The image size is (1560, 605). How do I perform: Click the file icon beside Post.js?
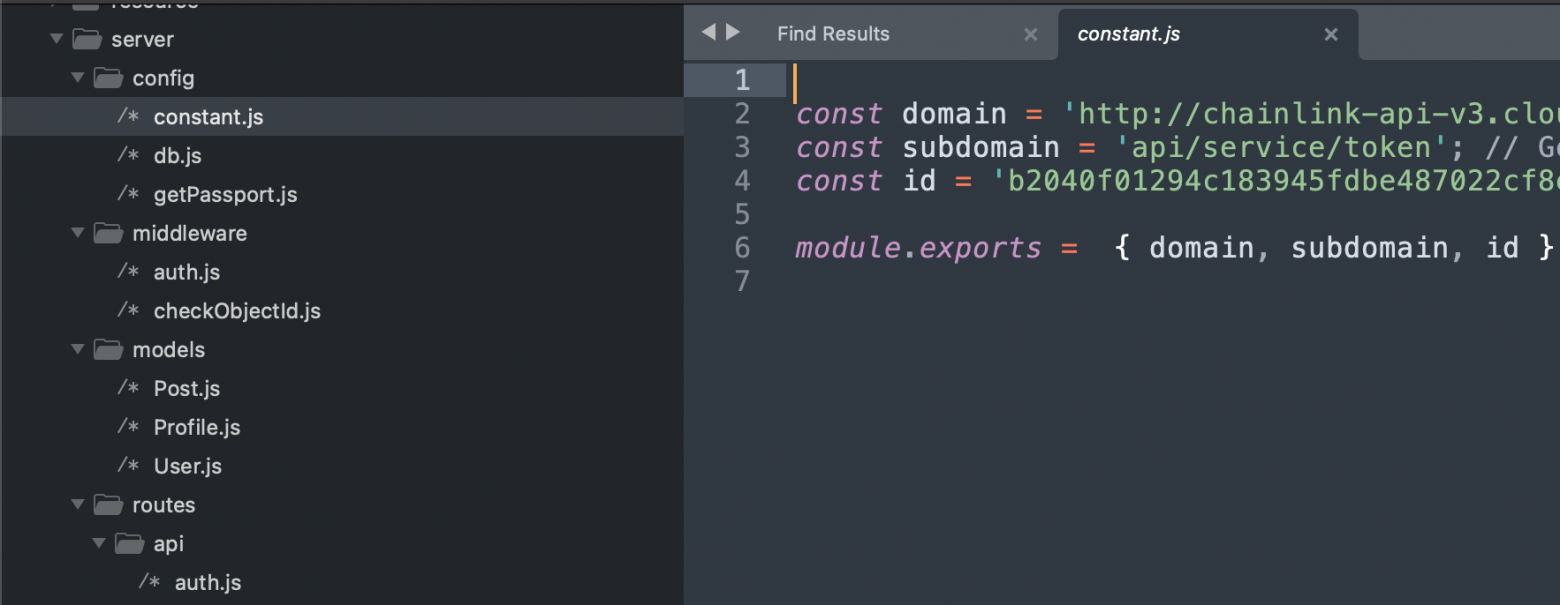click(x=128, y=389)
